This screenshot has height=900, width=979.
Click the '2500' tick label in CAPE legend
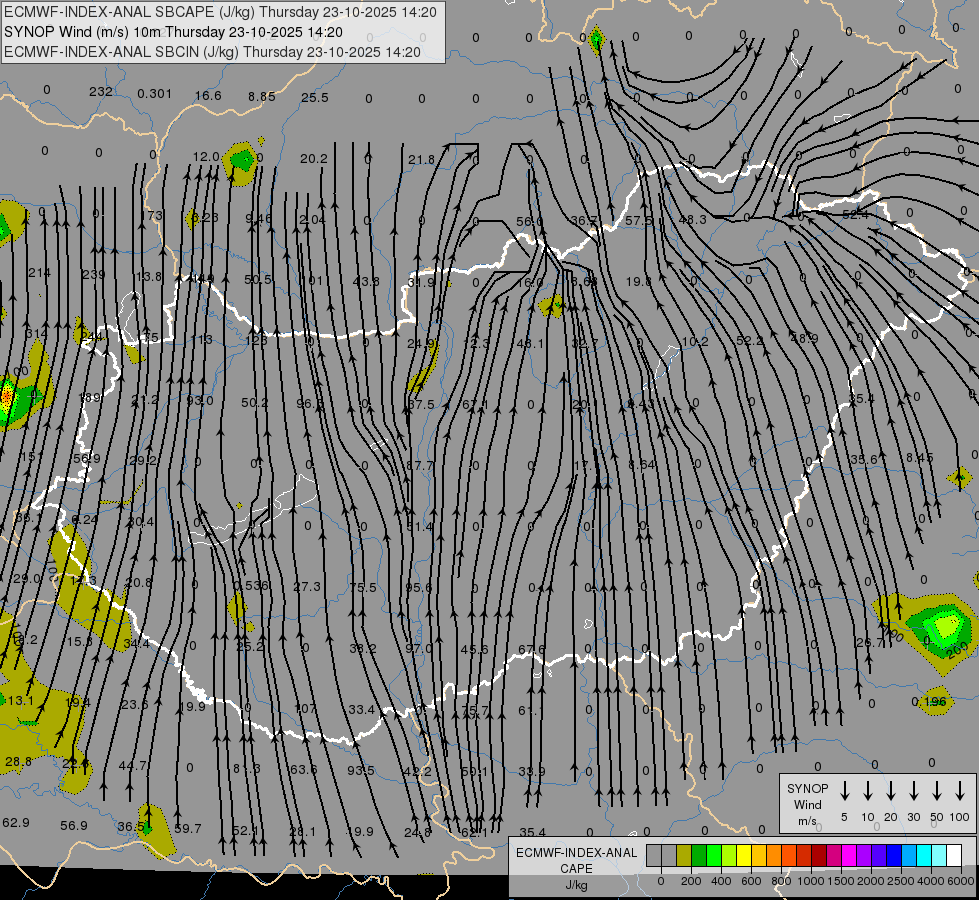point(900,881)
